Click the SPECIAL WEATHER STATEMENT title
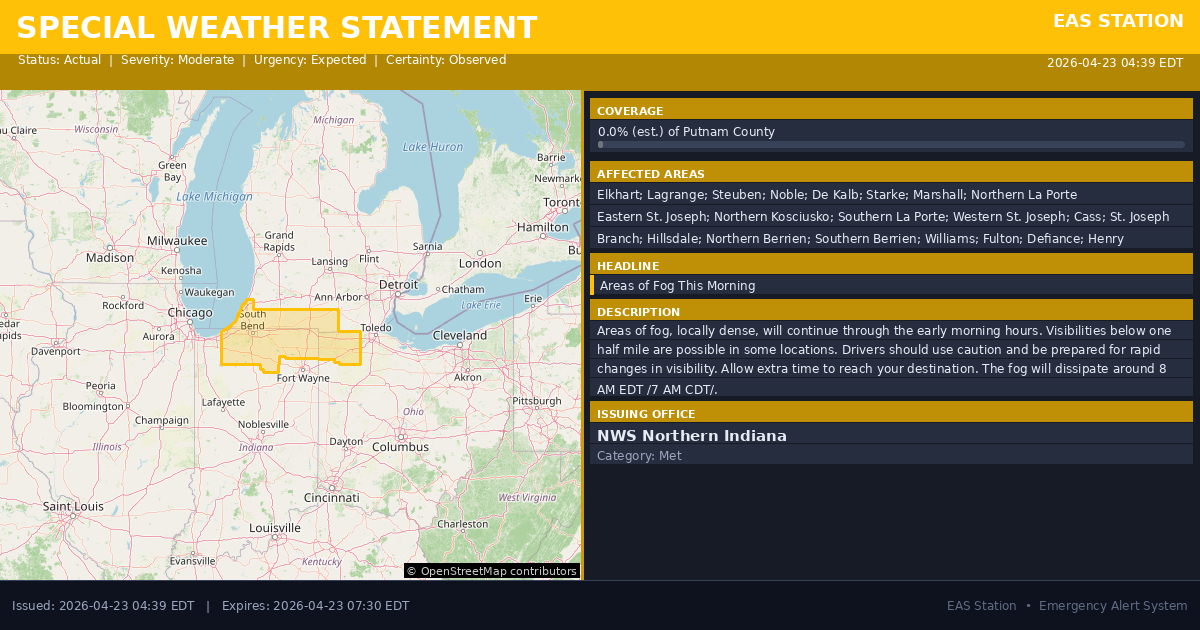 coord(277,28)
